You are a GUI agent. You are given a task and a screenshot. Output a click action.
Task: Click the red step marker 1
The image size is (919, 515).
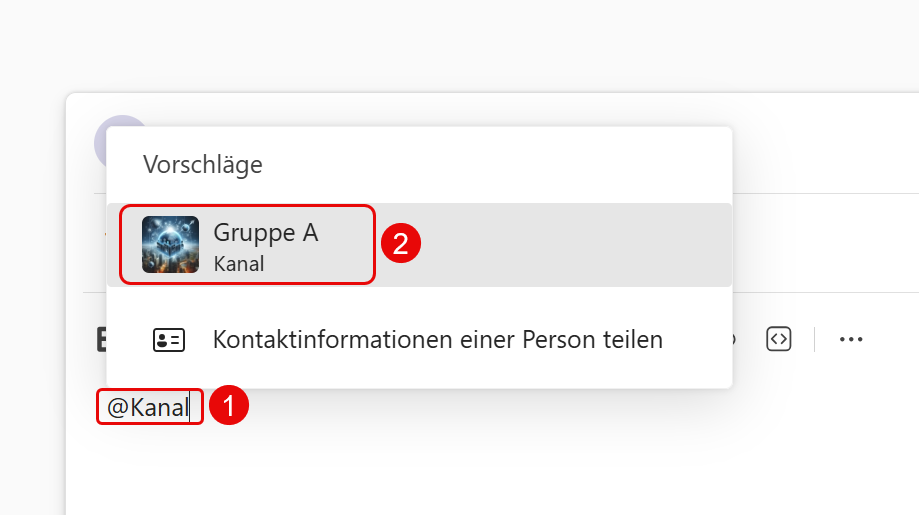click(229, 405)
